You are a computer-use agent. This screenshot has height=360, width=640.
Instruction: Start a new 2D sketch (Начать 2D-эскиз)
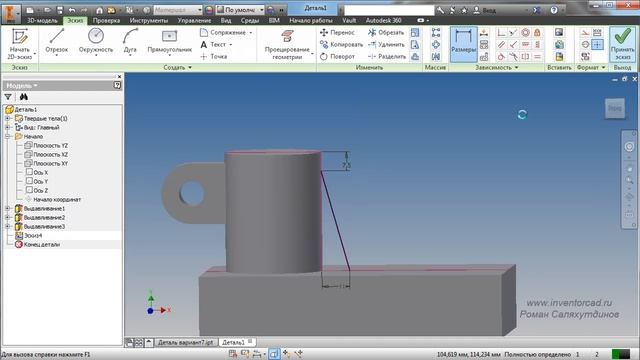tap(20, 44)
